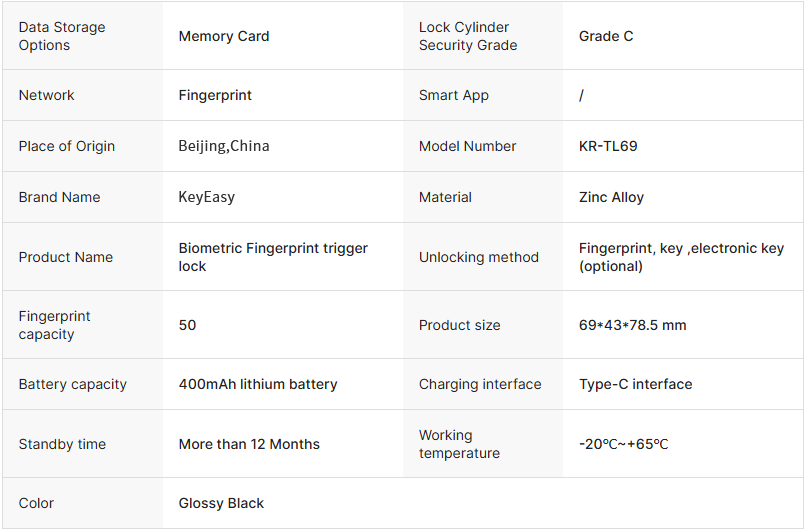Click the Unlocking method label
This screenshot has height=532, width=808.
pyautogui.click(x=479, y=257)
